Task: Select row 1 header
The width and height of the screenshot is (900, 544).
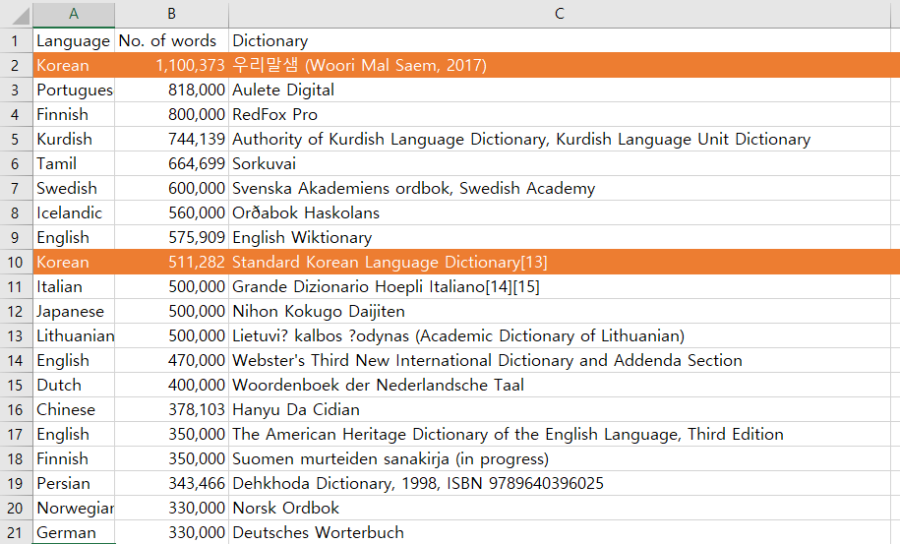Action: coord(16,41)
